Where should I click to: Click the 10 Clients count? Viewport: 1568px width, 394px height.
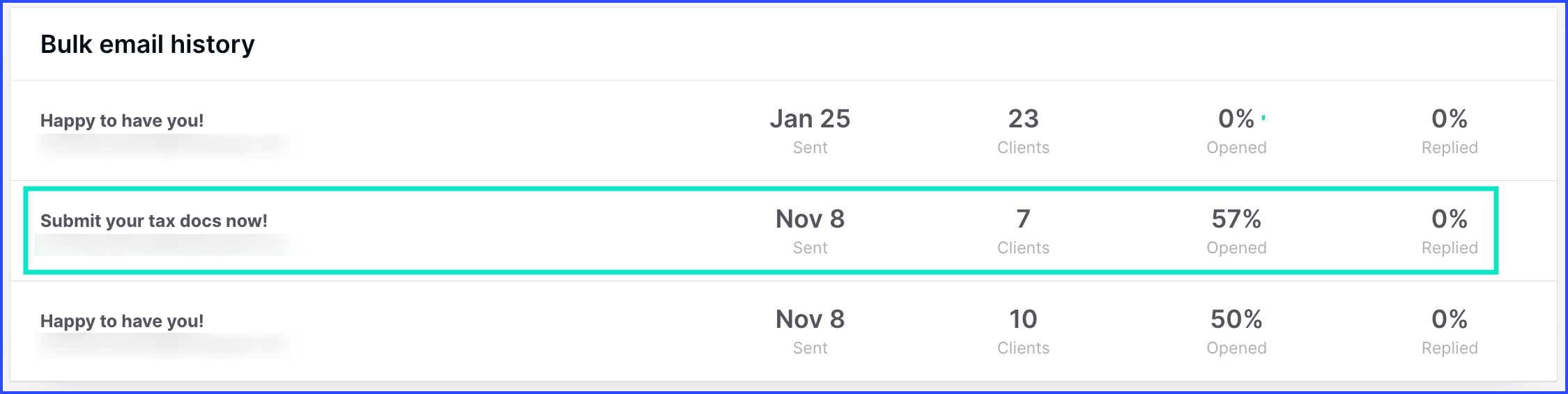coord(1023,331)
